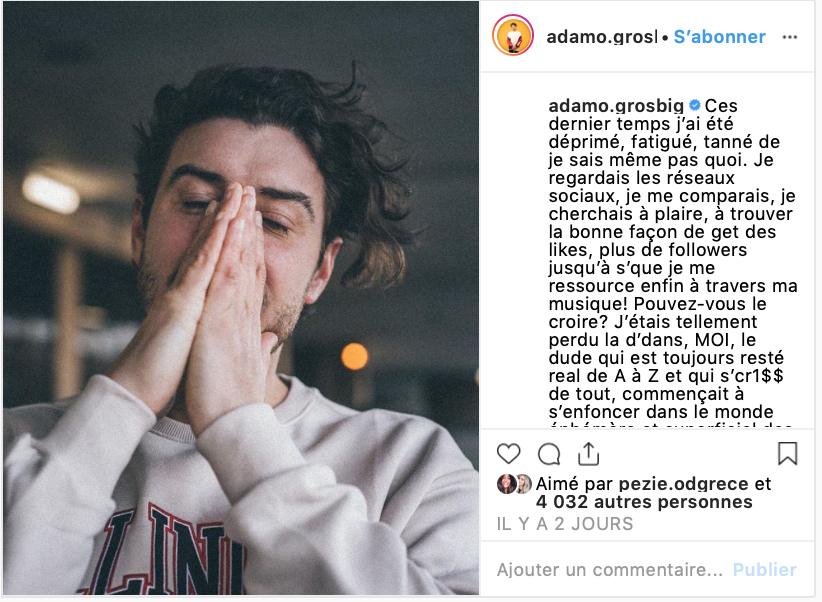Viewport: 822px width, 602px height.
Task: View the dark-haired liker's avatar
Action: [x=506, y=484]
